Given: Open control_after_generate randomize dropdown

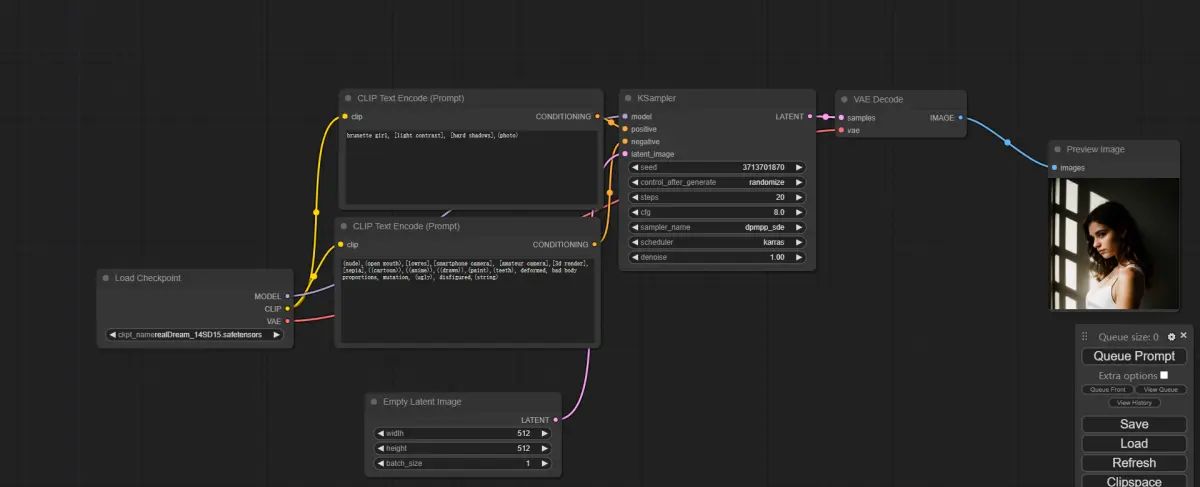Looking at the screenshot, I should coord(717,183).
